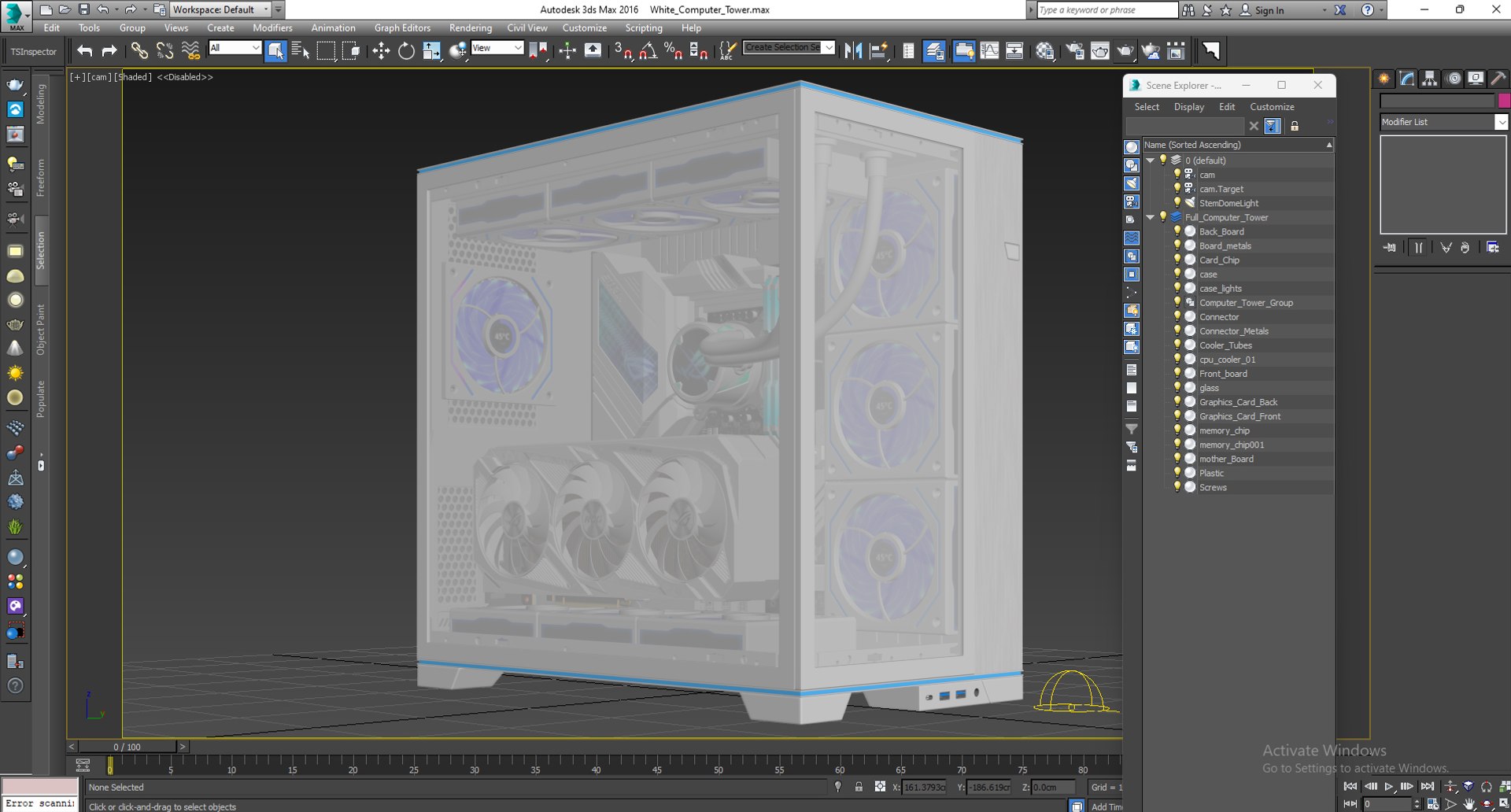Click the Play Animation button
Viewport: 1511px width, 812px height.
pos(1389,786)
